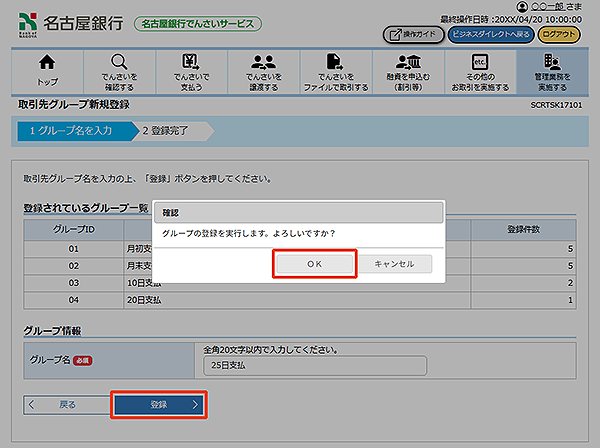Open でんさいを確認する magnifier icon
The width and height of the screenshot is (600, 448).
coord(119,64)
